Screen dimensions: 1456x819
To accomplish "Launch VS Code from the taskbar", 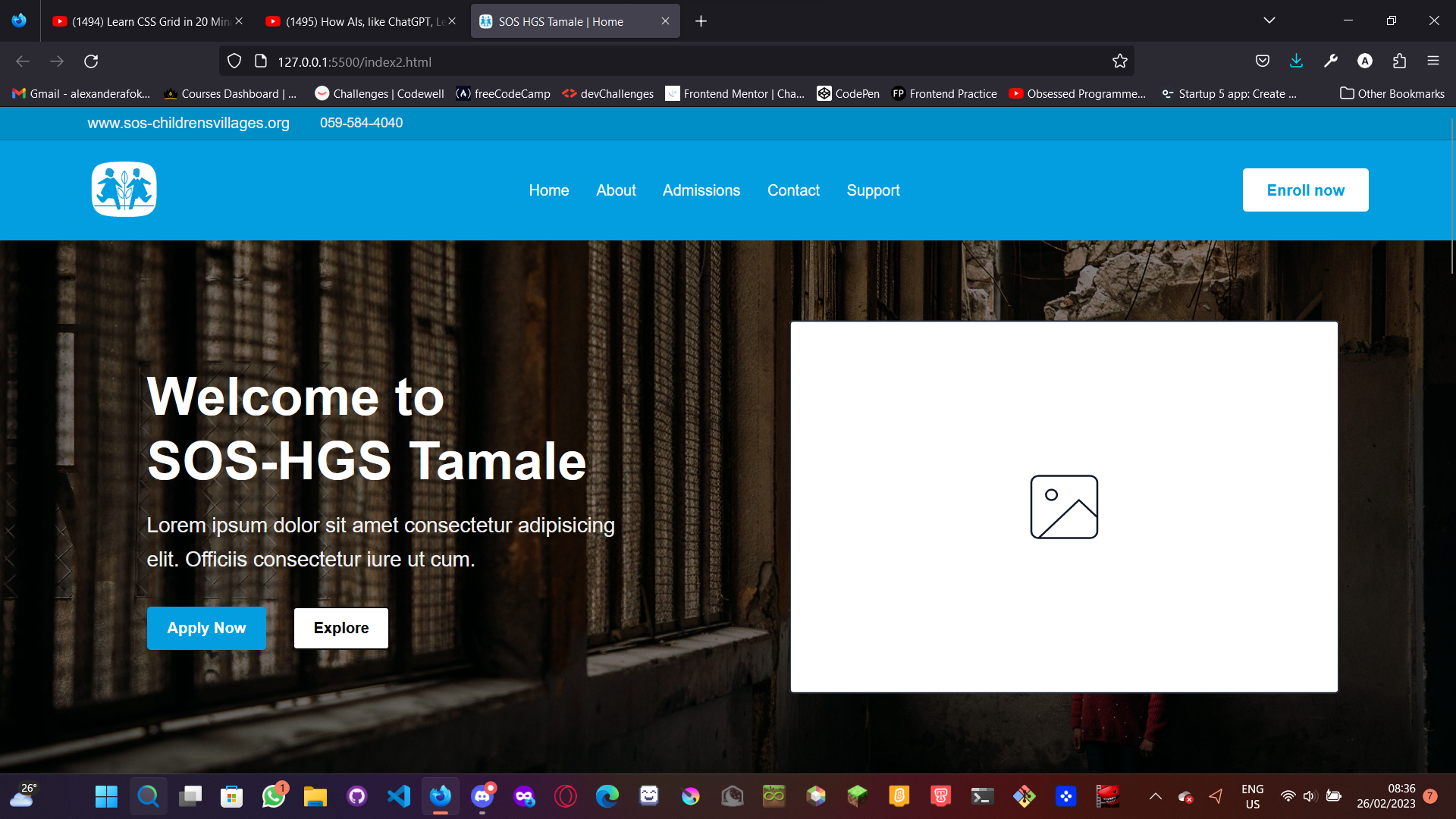I will [x=398, y=796].
